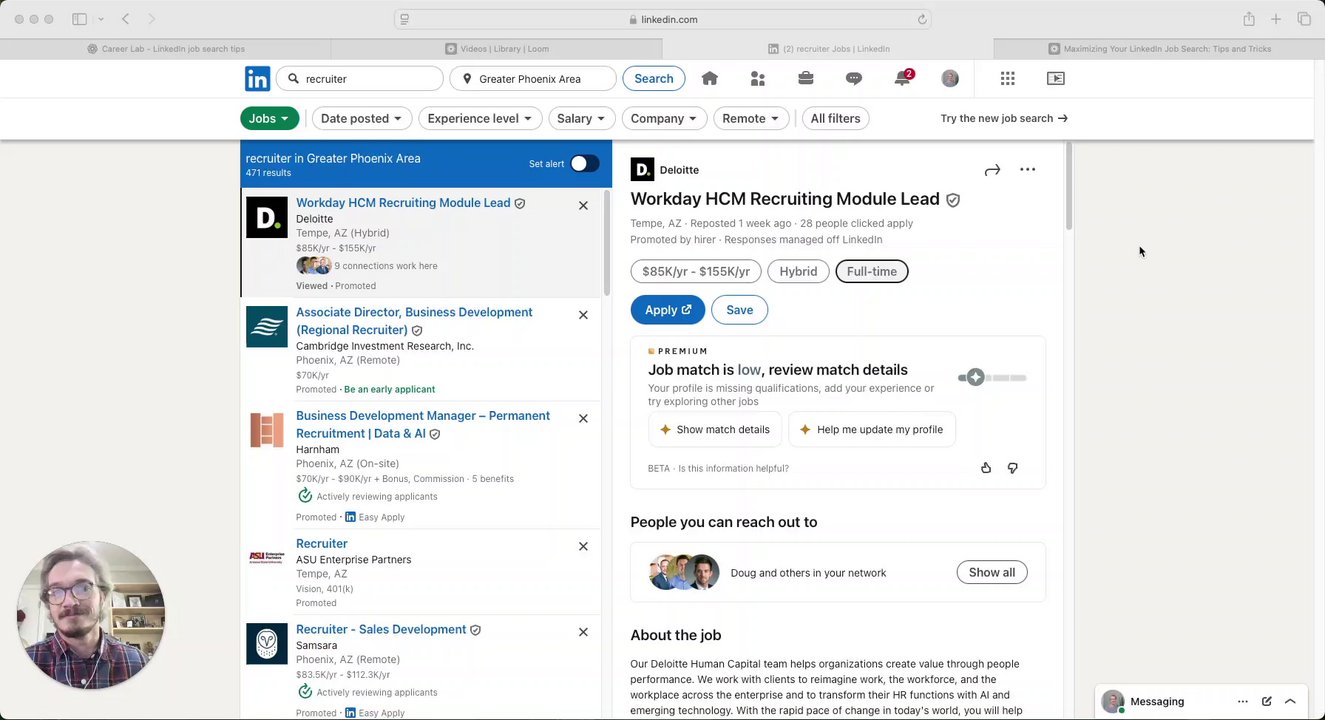Open profile avatar menu in navbar
Viewport: 1325px width, 720px height.
[950, 78]
